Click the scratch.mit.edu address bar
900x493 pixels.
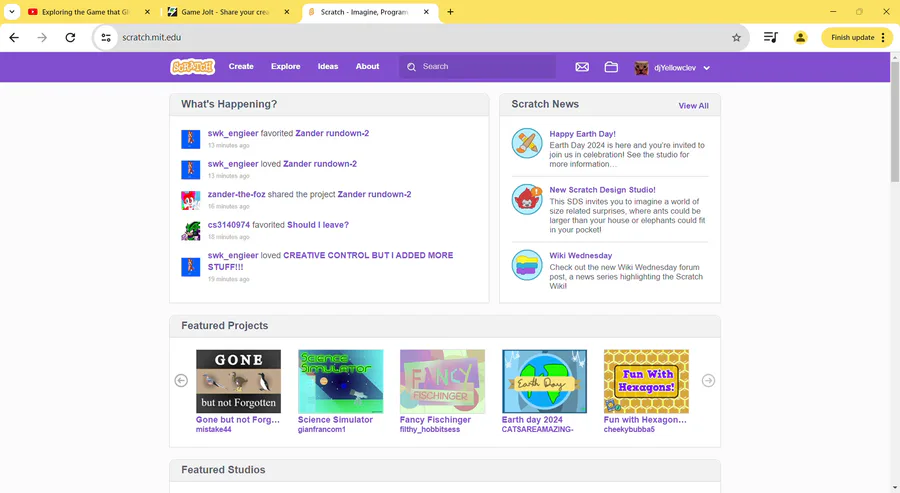pos(422,37)
